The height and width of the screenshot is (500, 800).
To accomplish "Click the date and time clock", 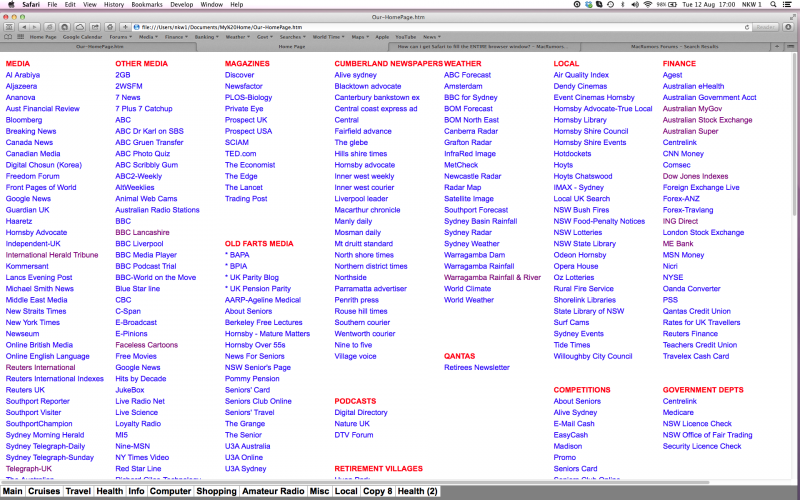I will (x=708, y=5).
